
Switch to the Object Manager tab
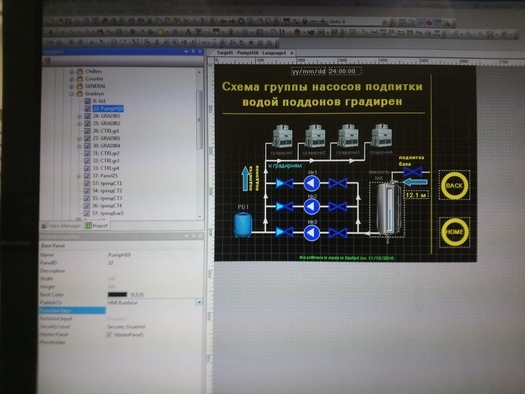click(x=61, y=226)
